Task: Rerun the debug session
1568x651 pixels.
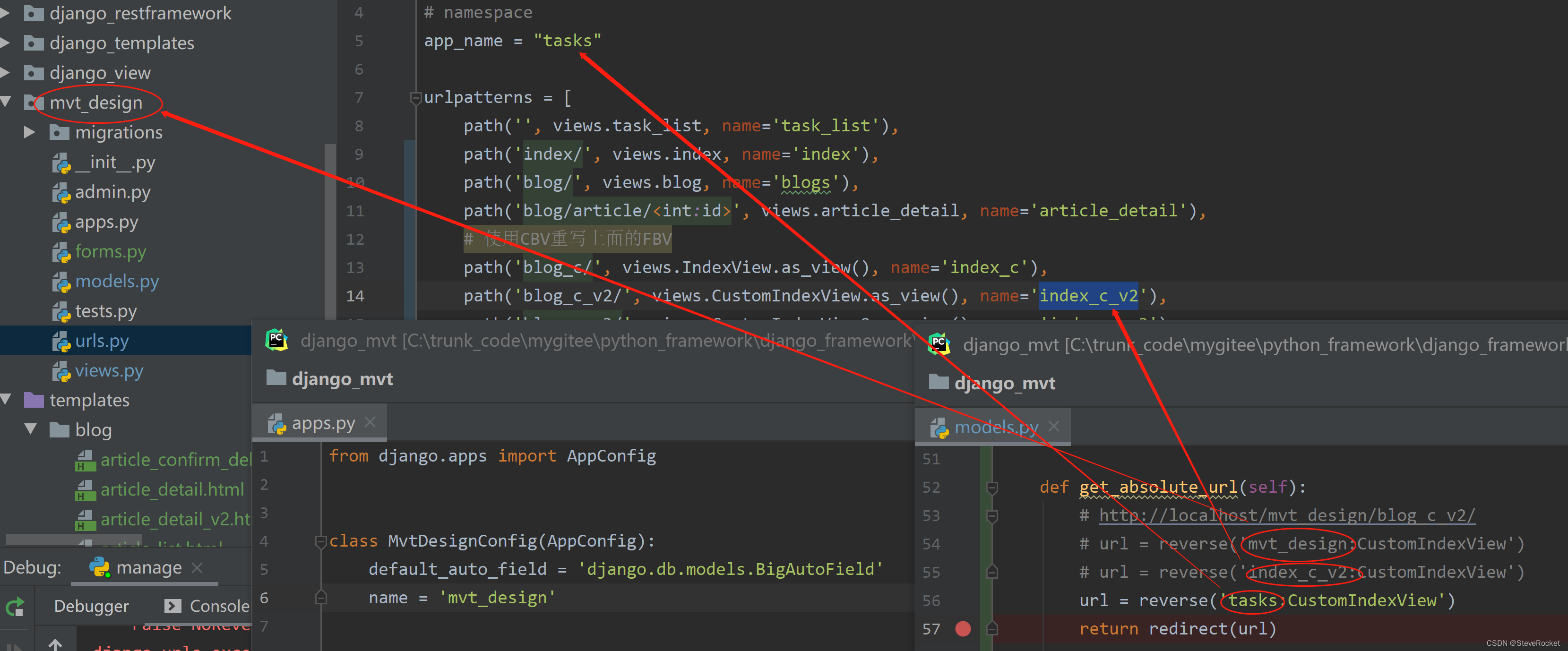Action: [x=15, y=606]
